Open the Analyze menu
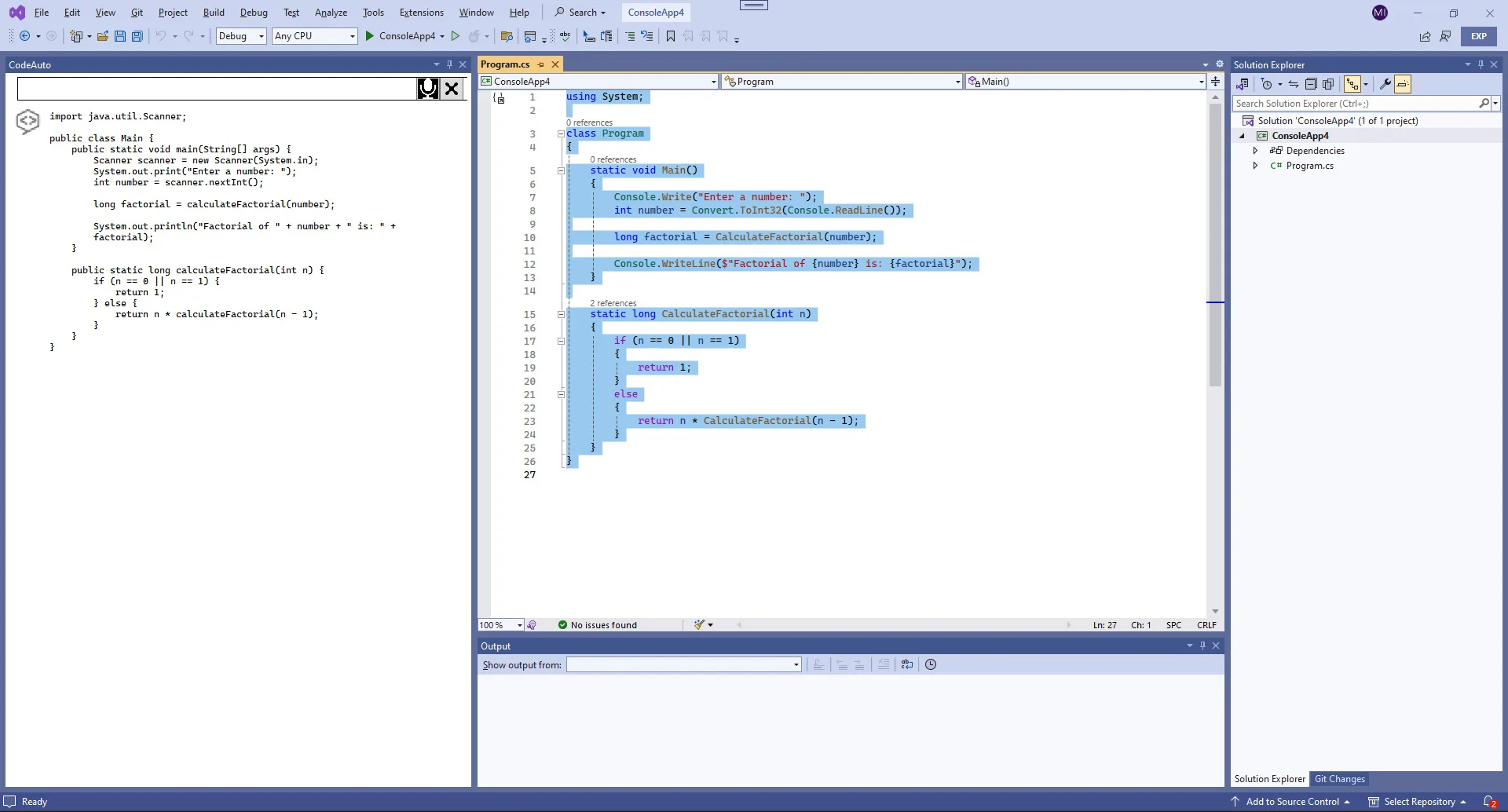The image size is (1508, 812). pyautogui.click(x=331, y=13)
